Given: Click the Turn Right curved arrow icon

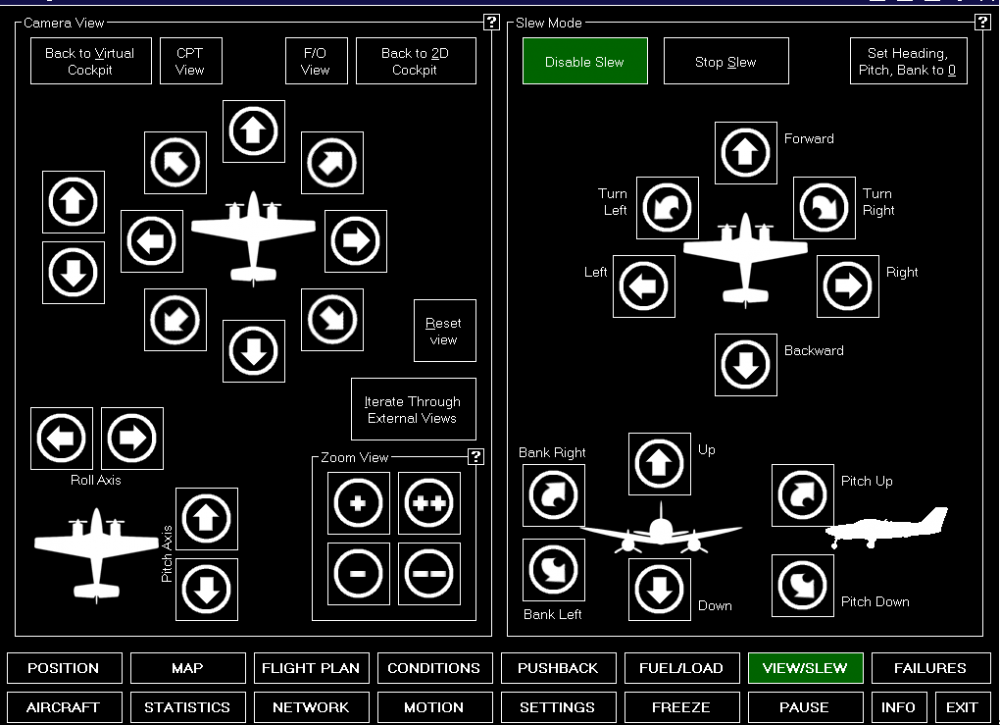Looking at the screenshot, I should [x=823, y=208].
